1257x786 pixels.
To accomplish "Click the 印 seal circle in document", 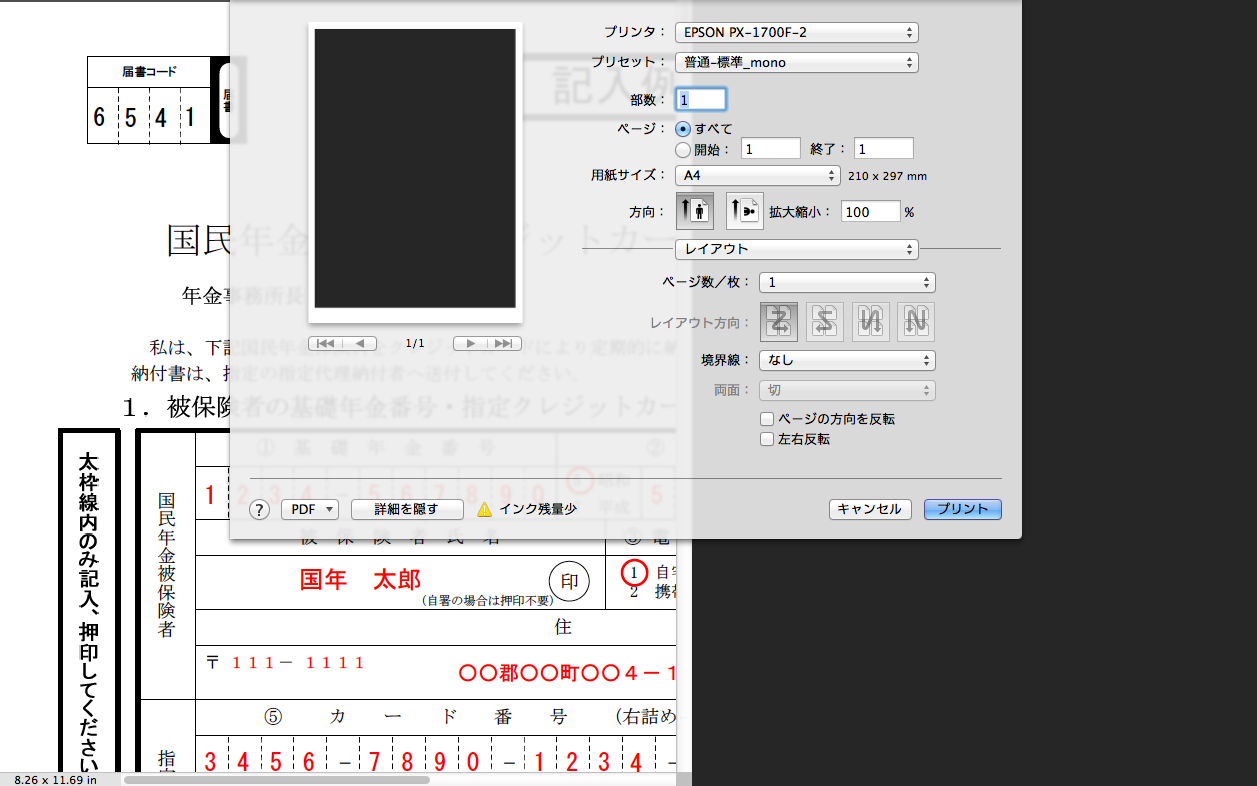I will pos(569,581).
